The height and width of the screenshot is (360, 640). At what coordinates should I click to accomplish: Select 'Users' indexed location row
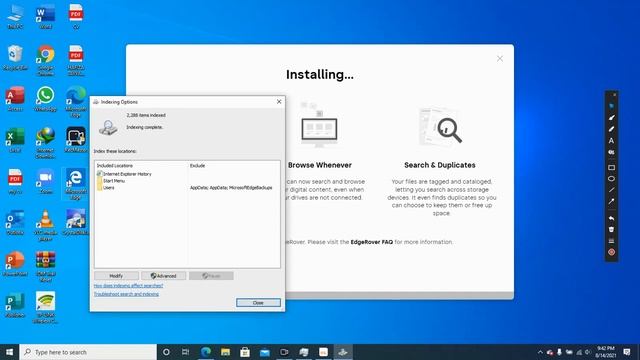coord(106,188)
